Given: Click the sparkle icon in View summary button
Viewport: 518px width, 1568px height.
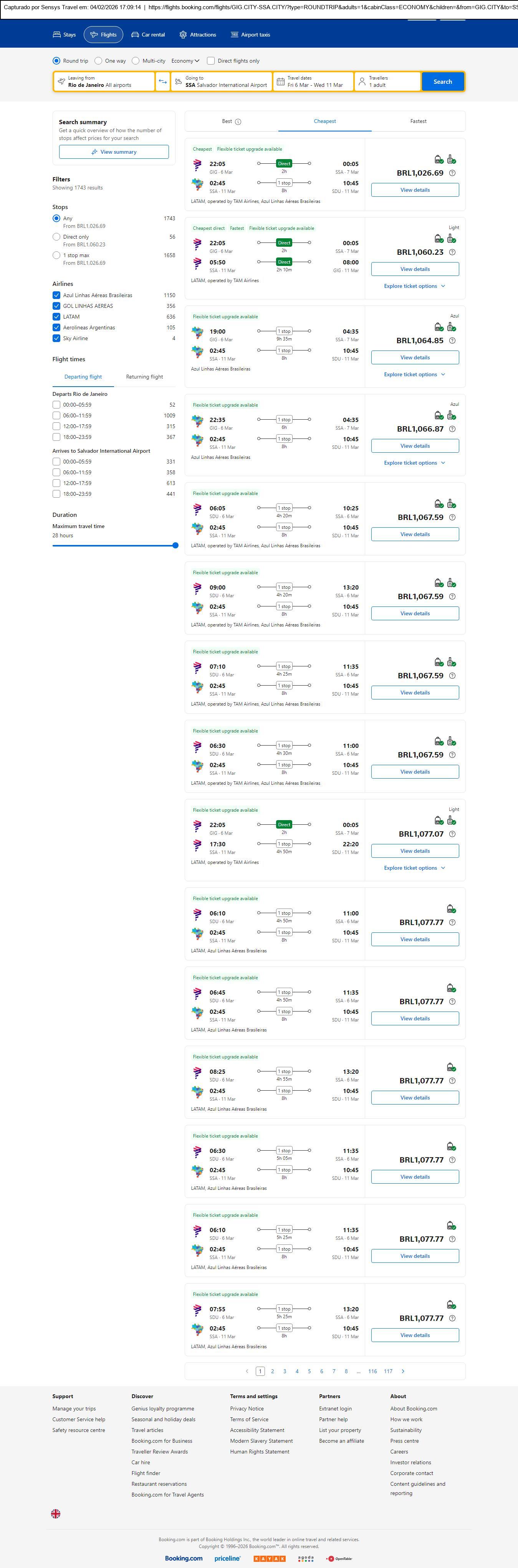Looking at the screenshot, I should tap(94, 152).
